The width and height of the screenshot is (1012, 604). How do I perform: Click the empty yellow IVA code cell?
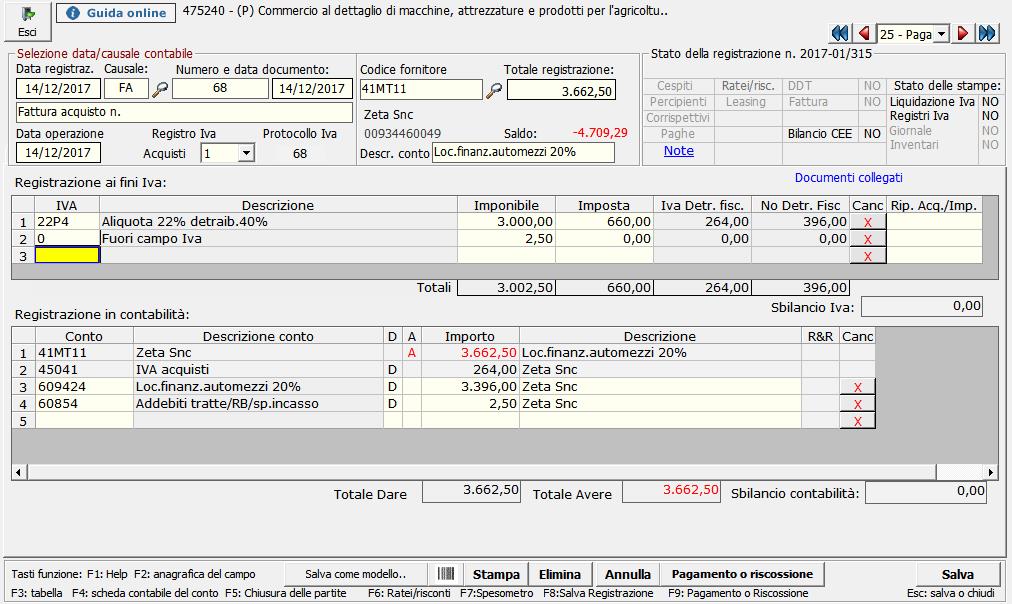(67, 256)
